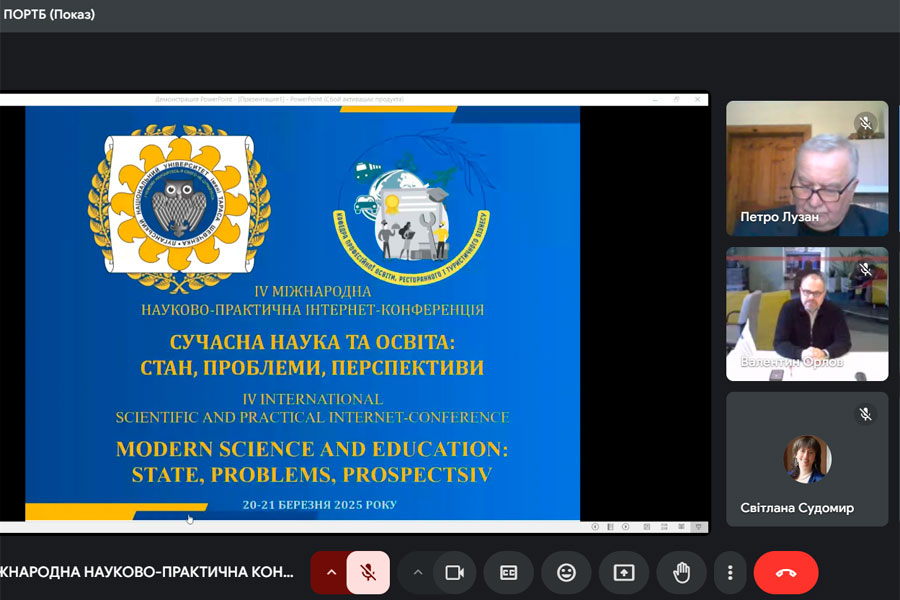
Task: Expand video settings arrow beside camera
Action: click(418, 572)
